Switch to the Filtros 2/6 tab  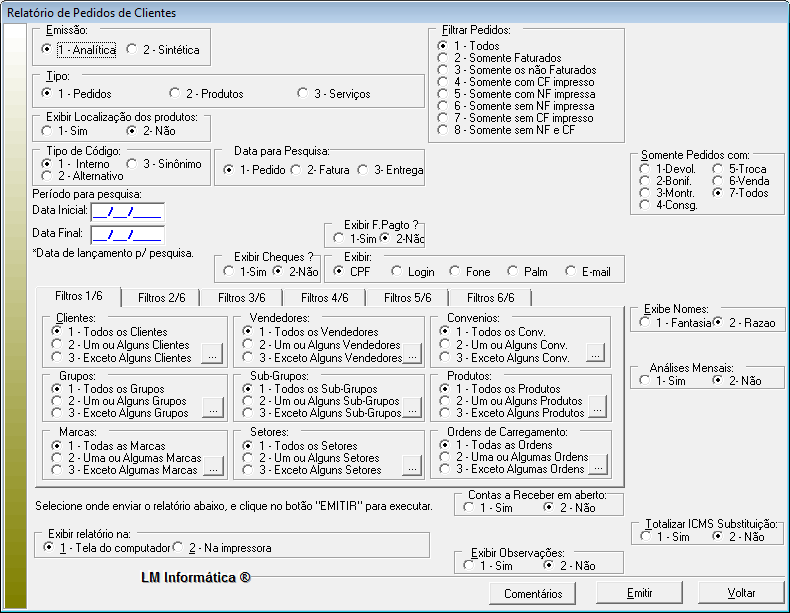click(x=161, y=297)
